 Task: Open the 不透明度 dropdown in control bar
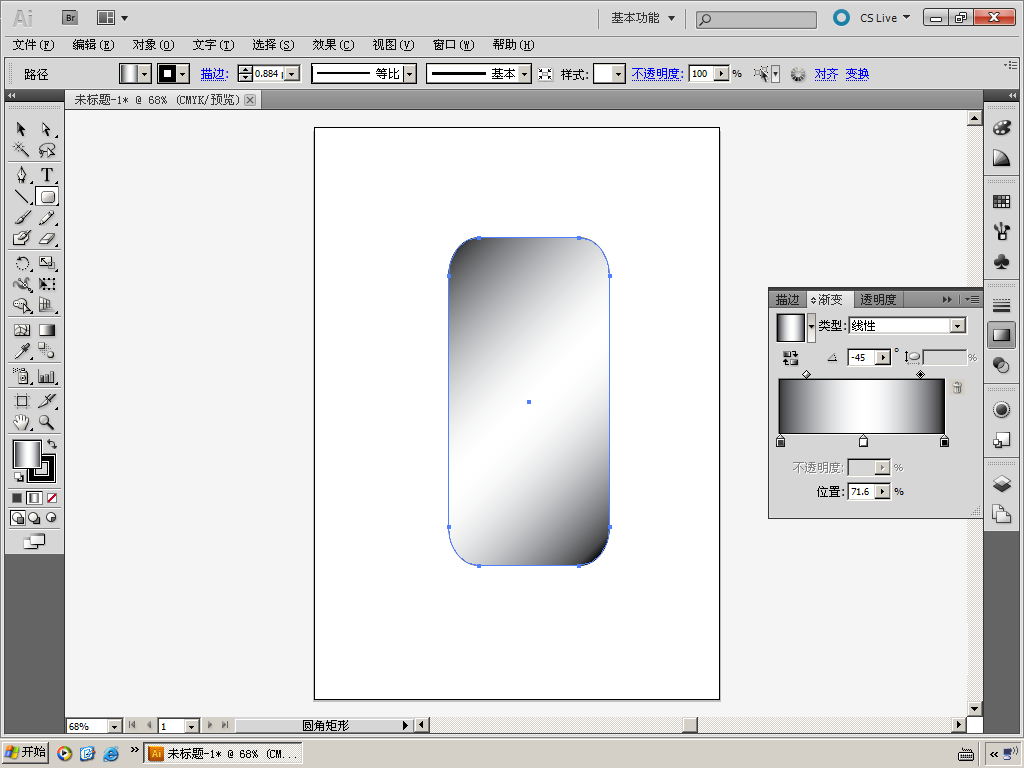[x=722, y=74]
